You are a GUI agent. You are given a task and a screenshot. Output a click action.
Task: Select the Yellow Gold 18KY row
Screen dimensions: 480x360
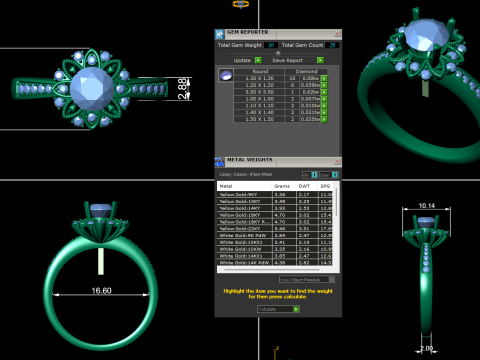click(x=275, y=215)
